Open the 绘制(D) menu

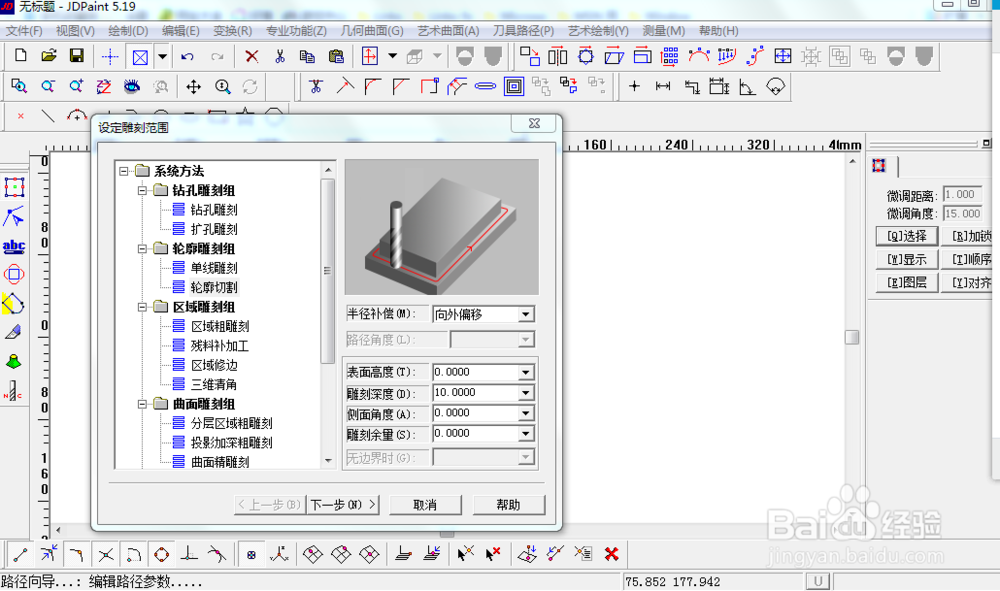(x=128, y=31)
